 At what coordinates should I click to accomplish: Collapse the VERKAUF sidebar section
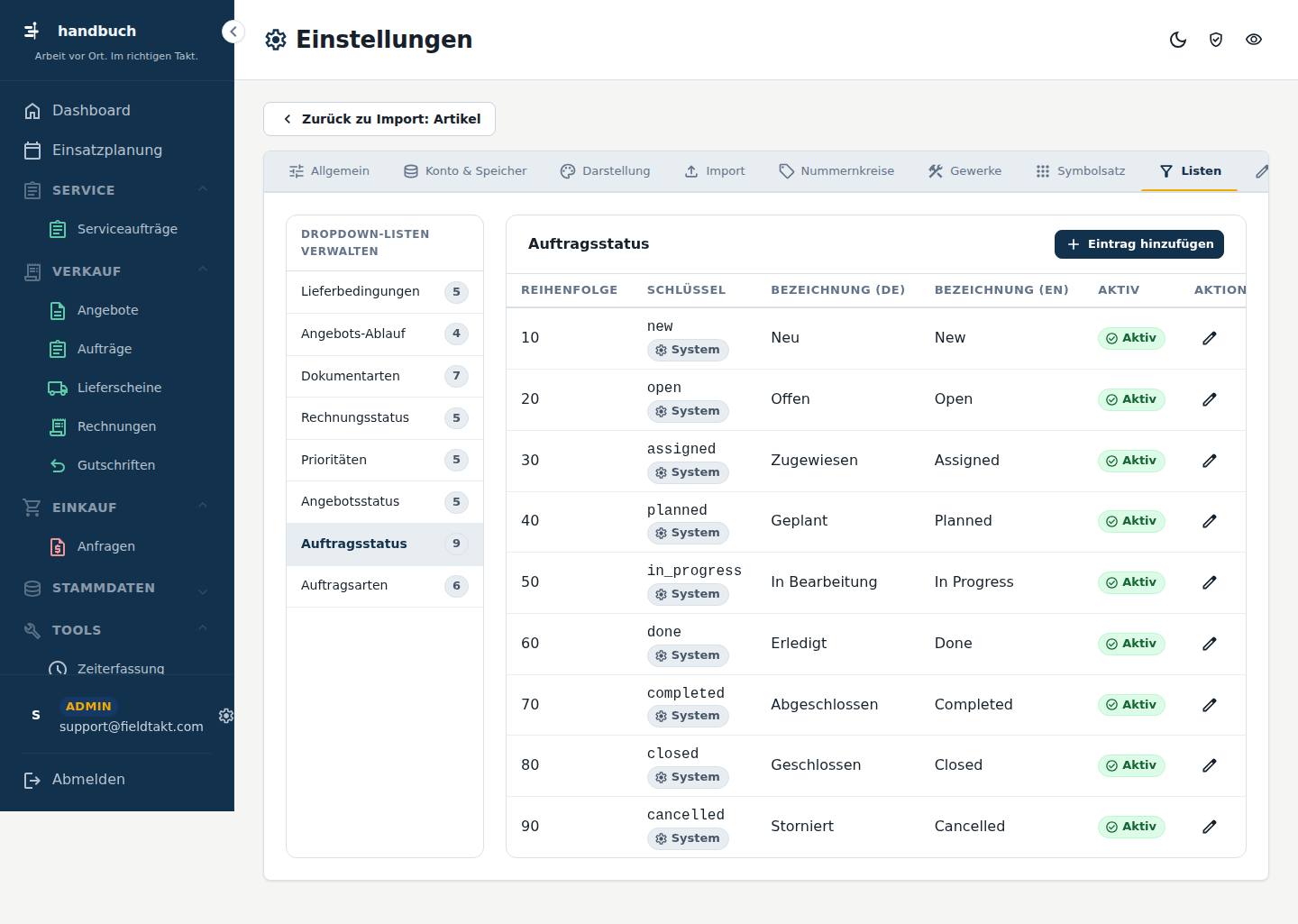tap(117, 271)
